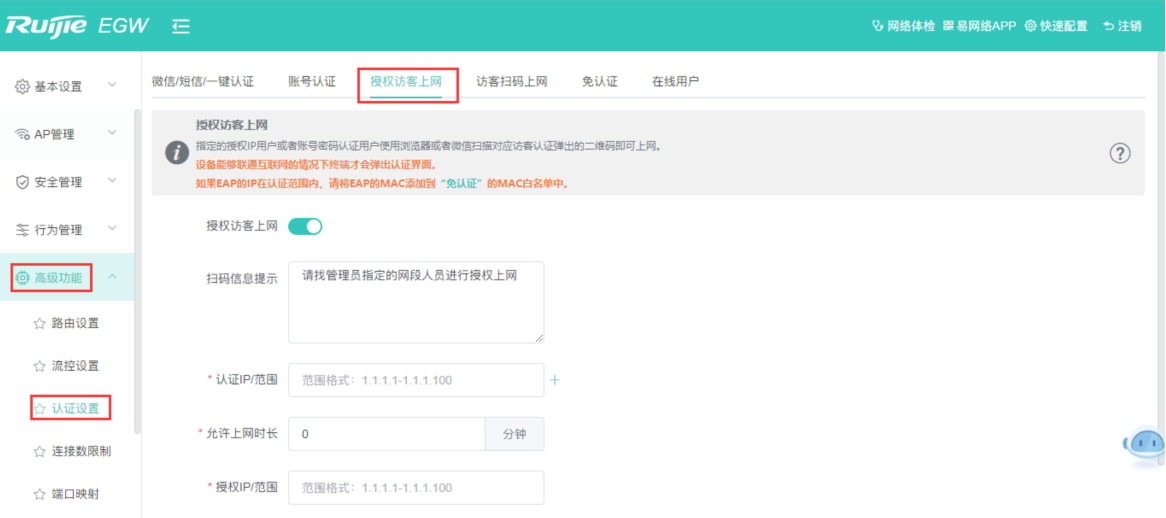The width and height of the screenshot is (1166, 518).
Task: Expand the AP管理 sidebar section
Action: tap(66, 134)
